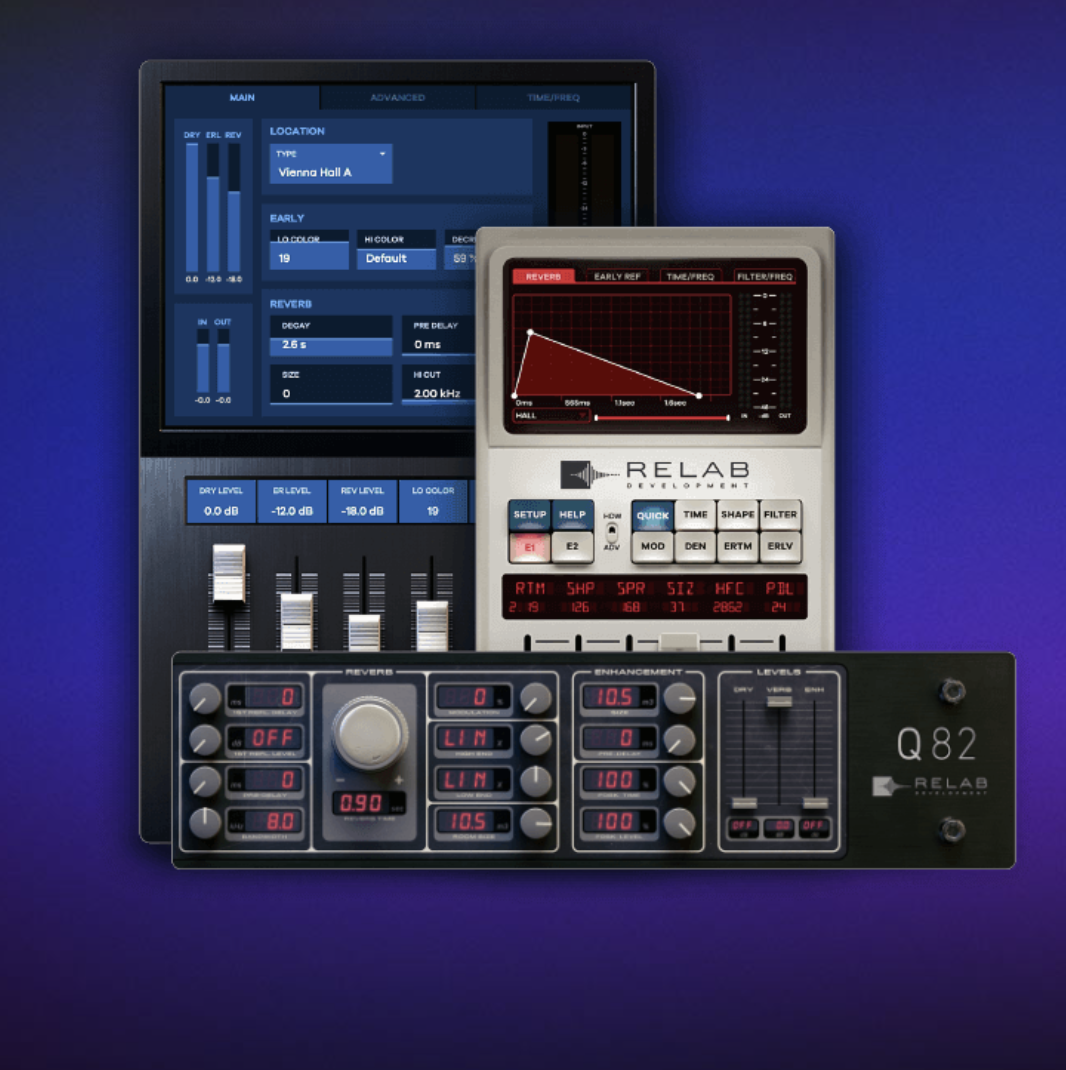Screen dimensions: 1066x1070
Task: Turn the Q82 1st Refl. Delay knob
Action: [204, 698]
